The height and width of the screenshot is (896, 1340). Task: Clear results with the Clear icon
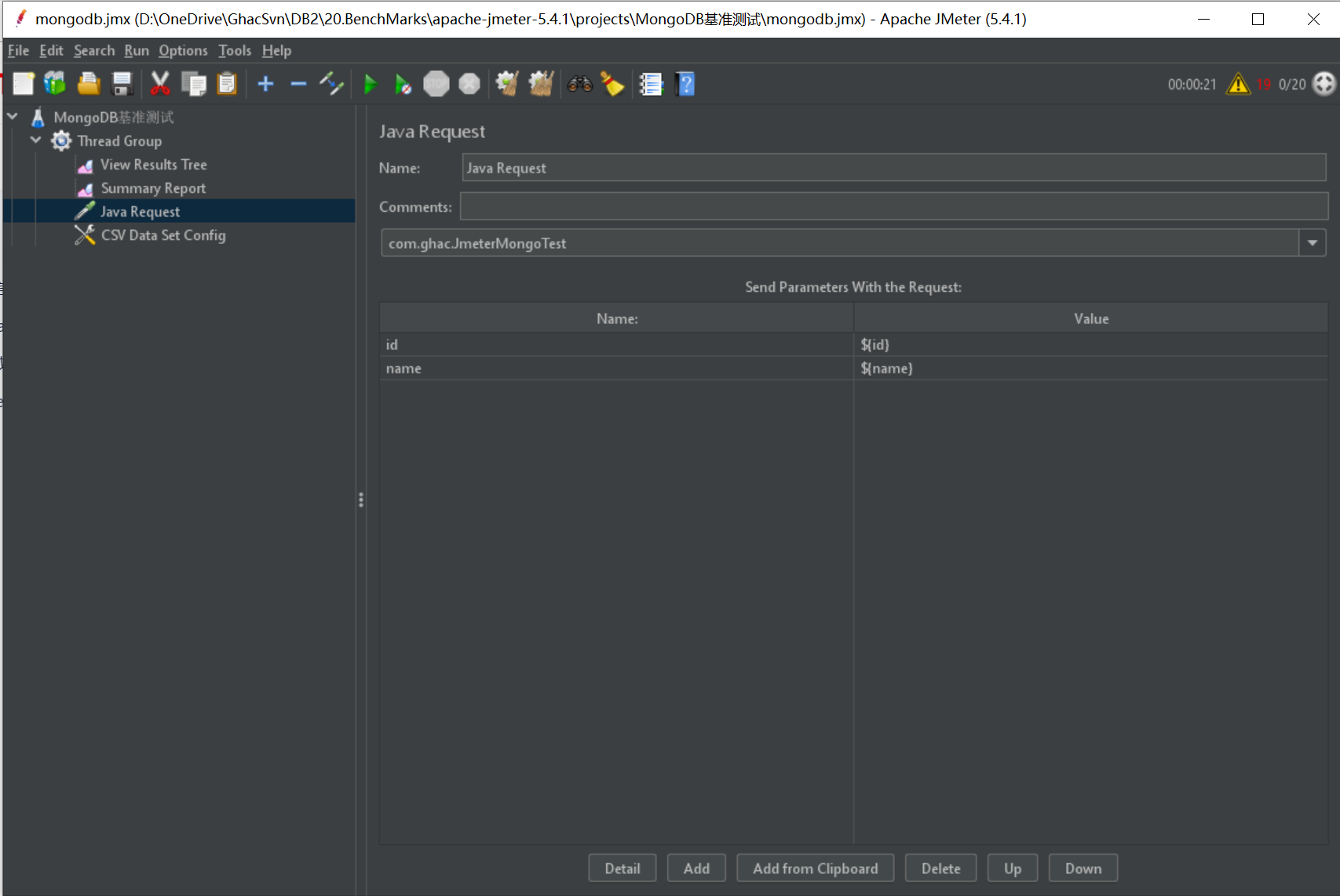point(507,83)
